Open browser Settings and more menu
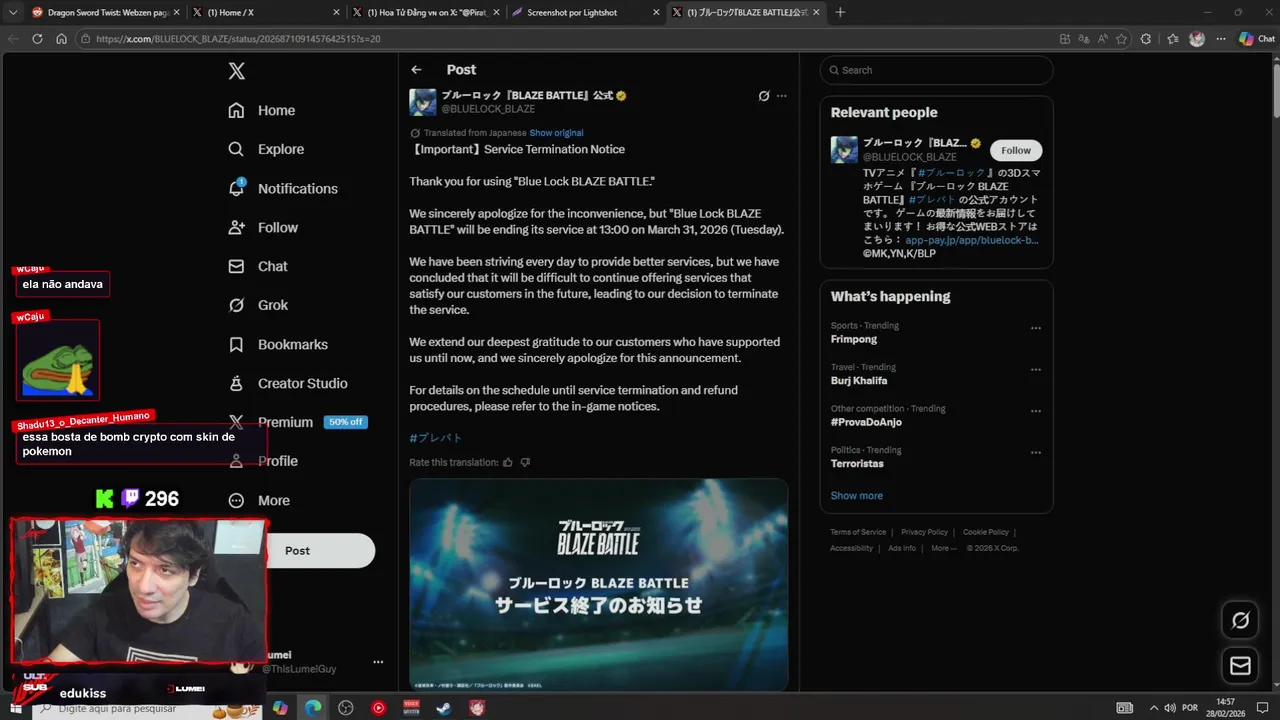Screen dimensions: 1280x720 pyautogui.click(x=1221, y=39)
